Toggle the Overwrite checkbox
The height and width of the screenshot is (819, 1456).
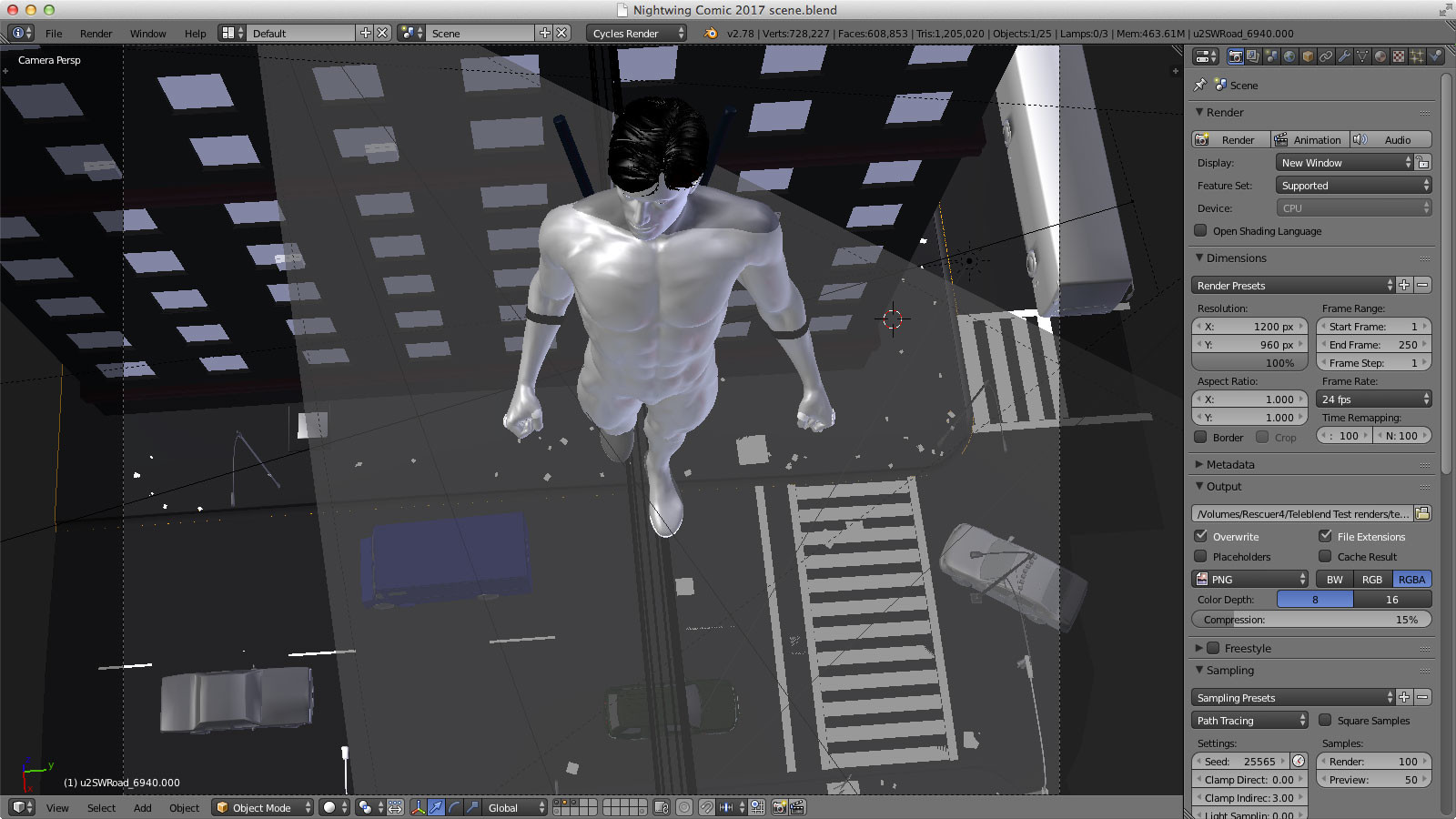coord(1200,536)
